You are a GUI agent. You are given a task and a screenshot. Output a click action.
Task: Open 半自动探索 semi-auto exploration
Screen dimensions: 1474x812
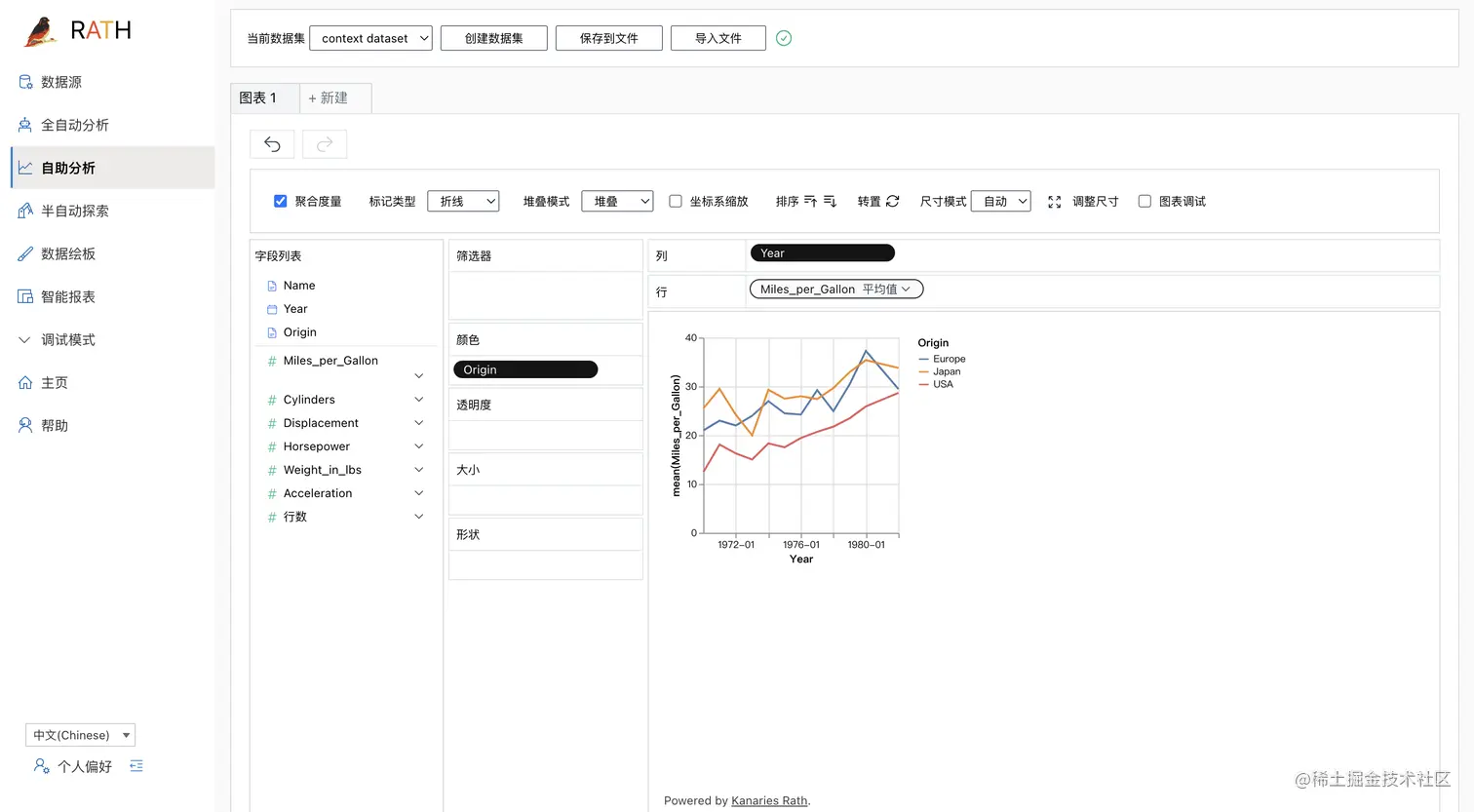click(75, 211)
